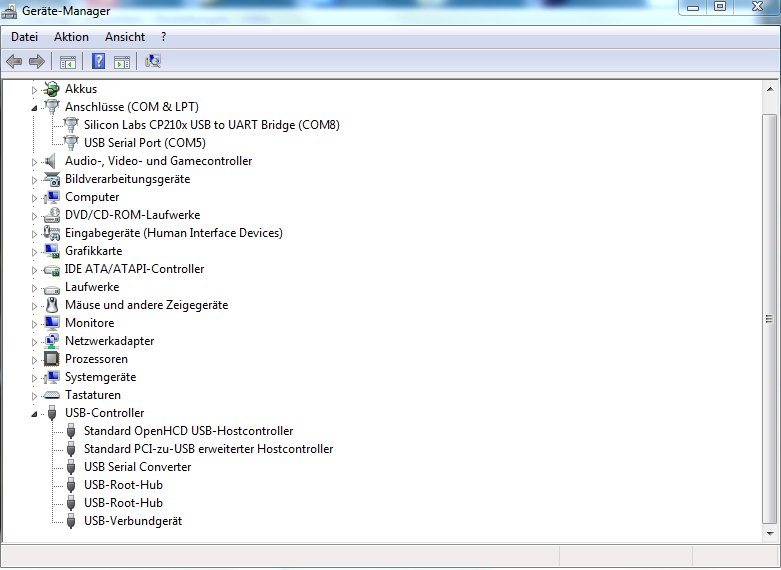Screen dimensions: 781x570
Task: Expand the Tastaturen node
Action: point(34,396)
